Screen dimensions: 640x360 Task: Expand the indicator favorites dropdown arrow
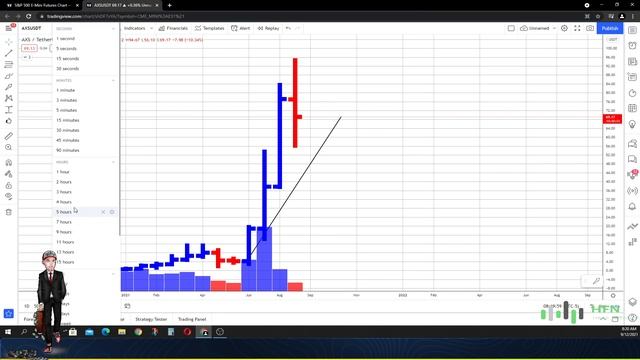[151, 28]
